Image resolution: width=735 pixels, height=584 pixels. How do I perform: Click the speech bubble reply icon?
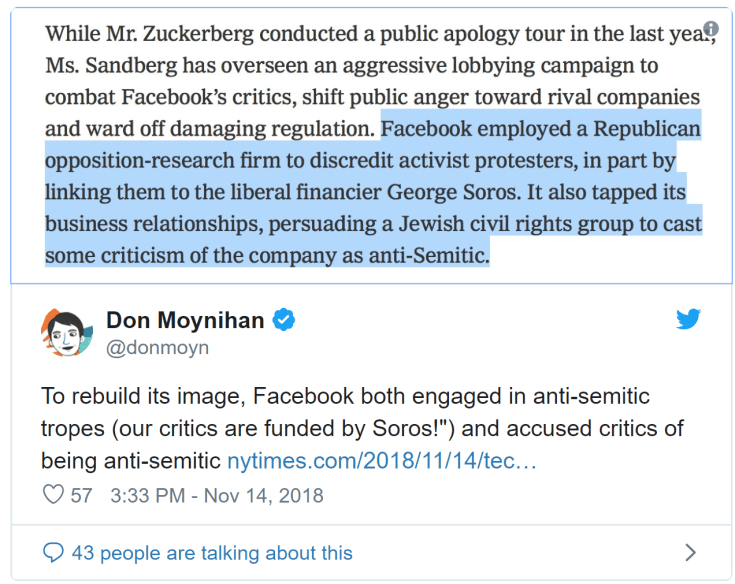pyautogui.click(x=54, y=552)
